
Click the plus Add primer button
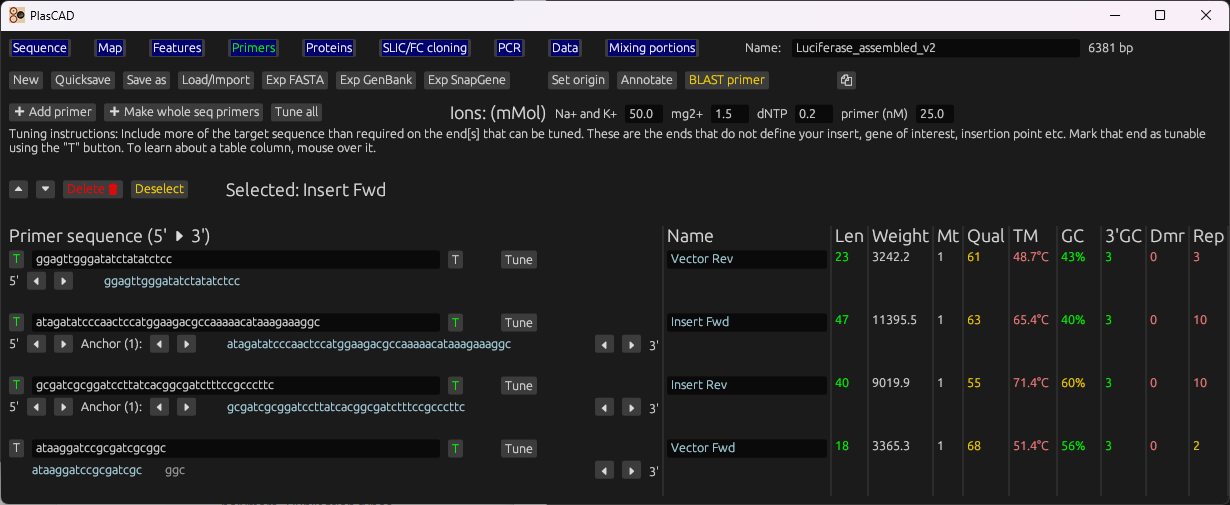(x=52, y=112)
